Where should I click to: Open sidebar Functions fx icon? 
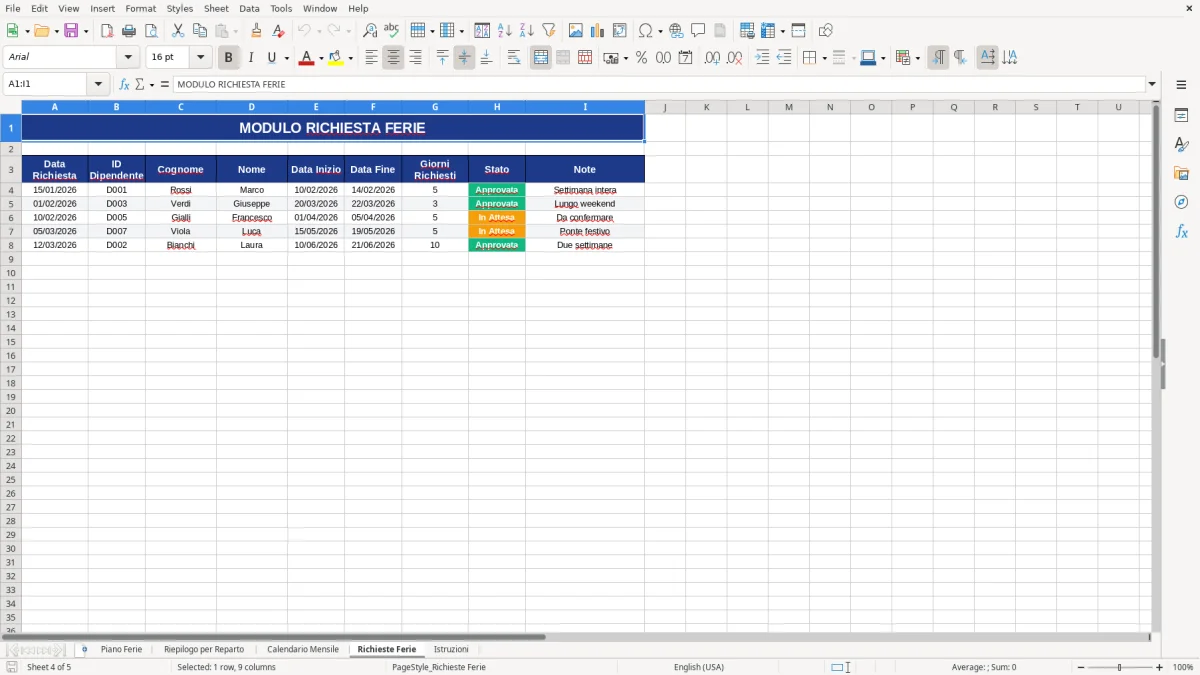pyautogui.click(x=1181, y=232)
